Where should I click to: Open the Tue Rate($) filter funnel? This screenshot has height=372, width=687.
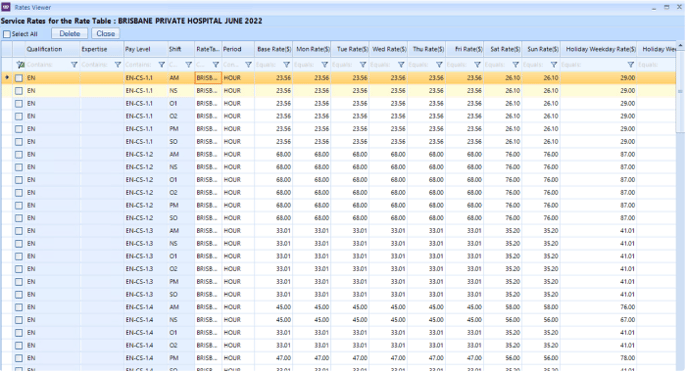coord(363,64)
